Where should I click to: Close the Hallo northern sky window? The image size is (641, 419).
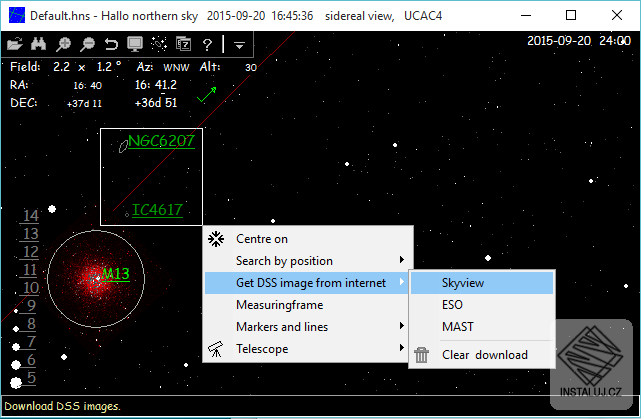pos(617,16)
